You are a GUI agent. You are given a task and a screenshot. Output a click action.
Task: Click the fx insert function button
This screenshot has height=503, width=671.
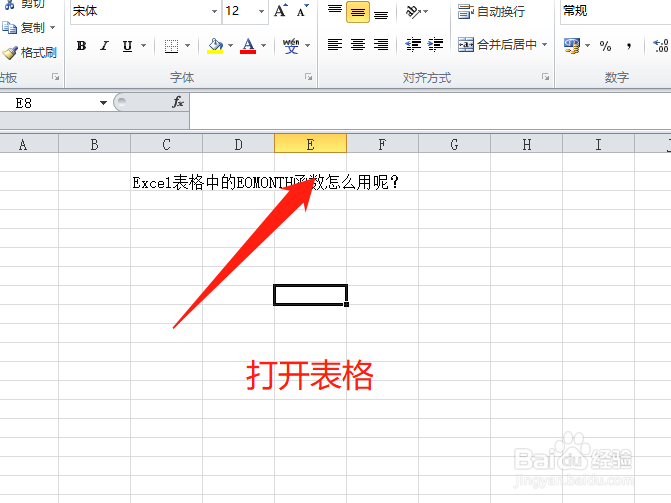coord(178,102)
